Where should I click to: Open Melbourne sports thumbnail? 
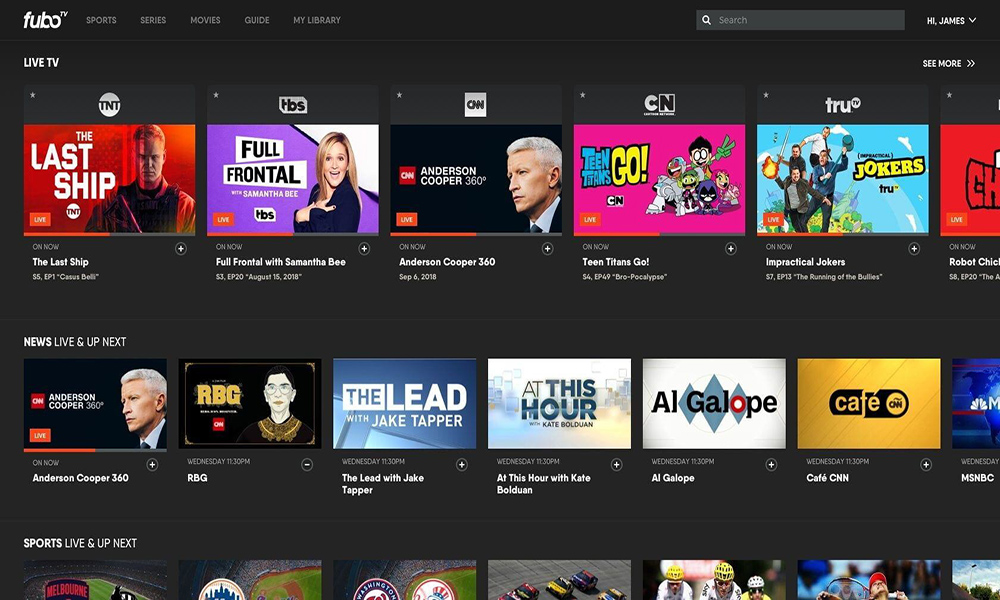95,580
